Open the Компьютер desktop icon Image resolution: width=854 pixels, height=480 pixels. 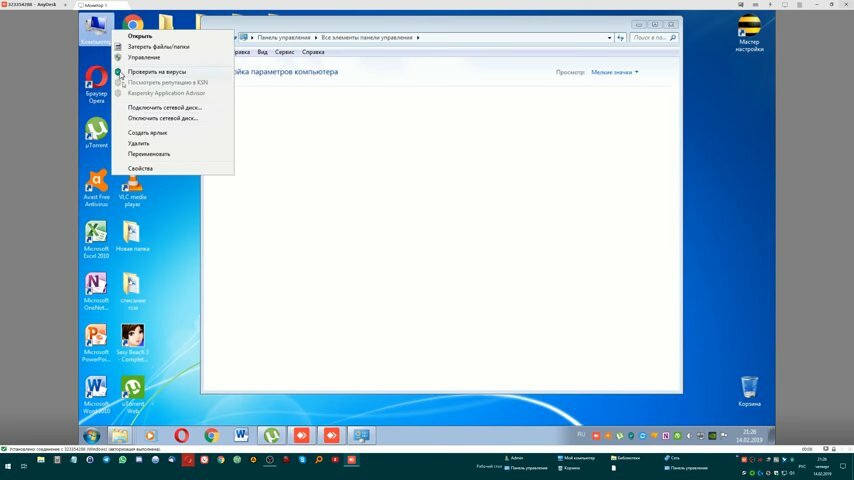[96, 29]
